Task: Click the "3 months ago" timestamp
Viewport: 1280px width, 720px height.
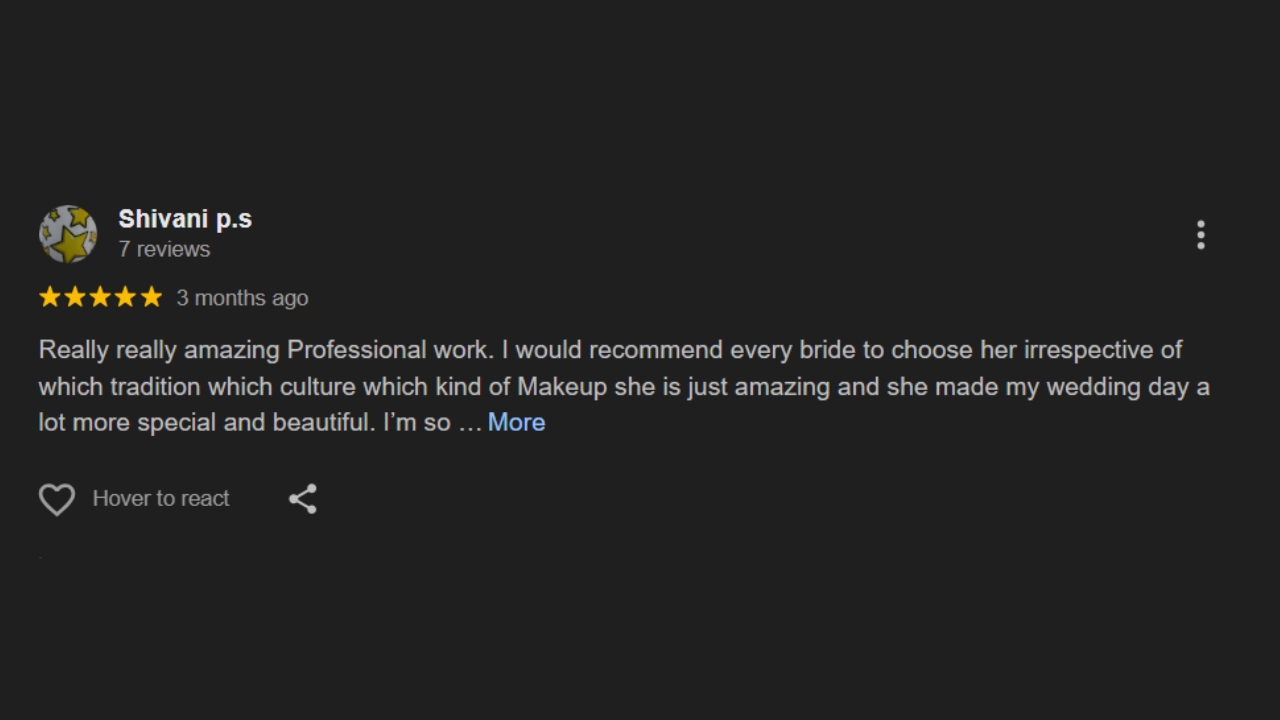Action: click(x=242, y=298)
